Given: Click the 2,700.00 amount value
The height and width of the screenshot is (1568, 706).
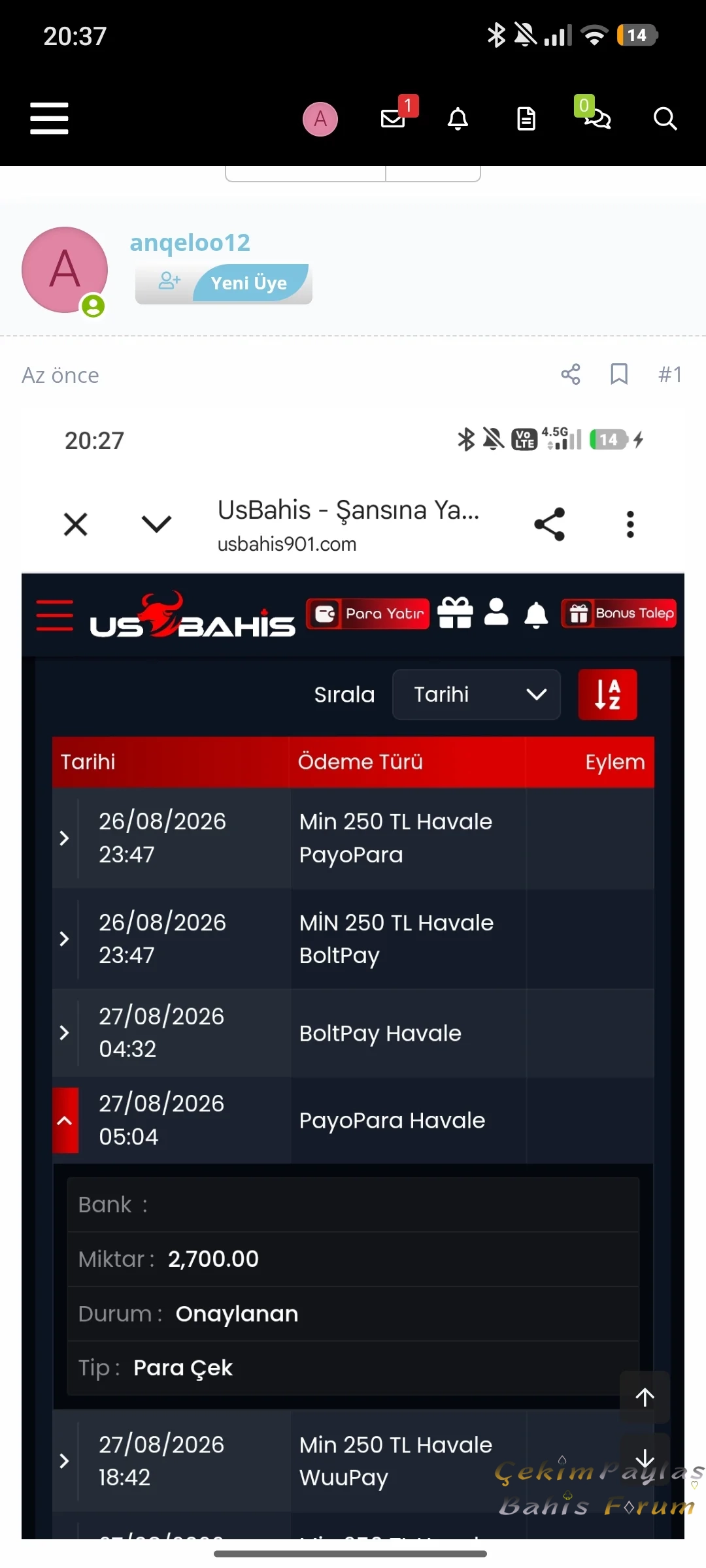Looking at the screenshot, I should coord(213,1259).
